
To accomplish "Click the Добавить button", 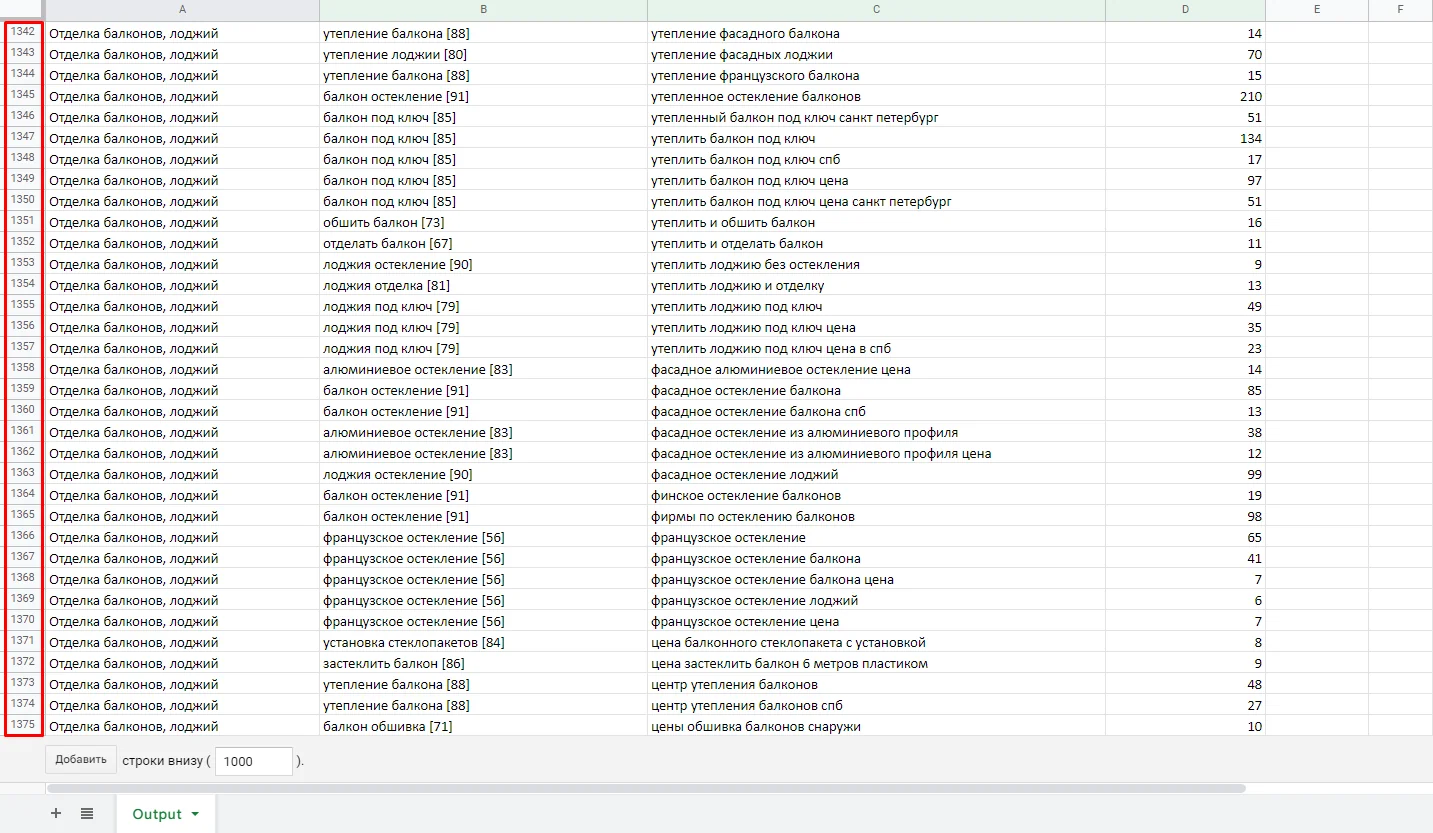I will pos(81,759).
